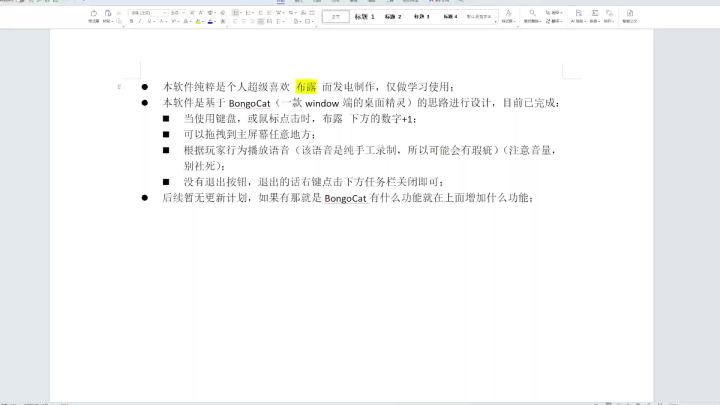The height and width of the screenshot is (405, 720).
Task: Expand the highlight color dropdown arrow
Action: point(203,22)
